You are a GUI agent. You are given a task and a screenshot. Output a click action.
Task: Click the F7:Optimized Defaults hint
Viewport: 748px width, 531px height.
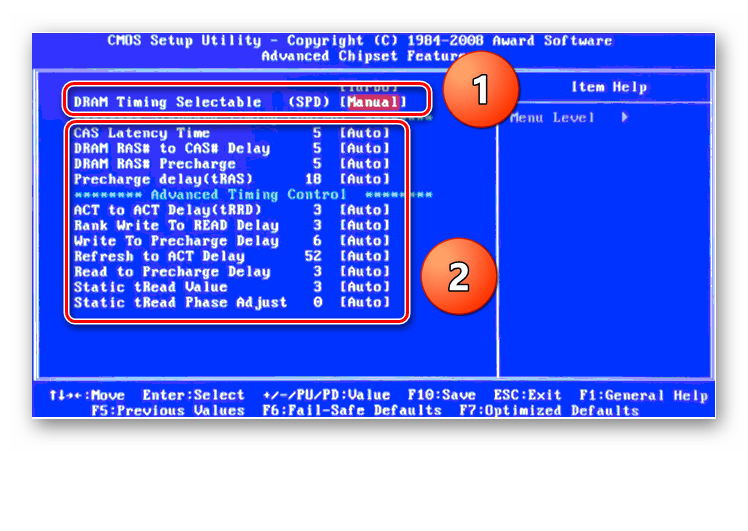click(549, 410)
